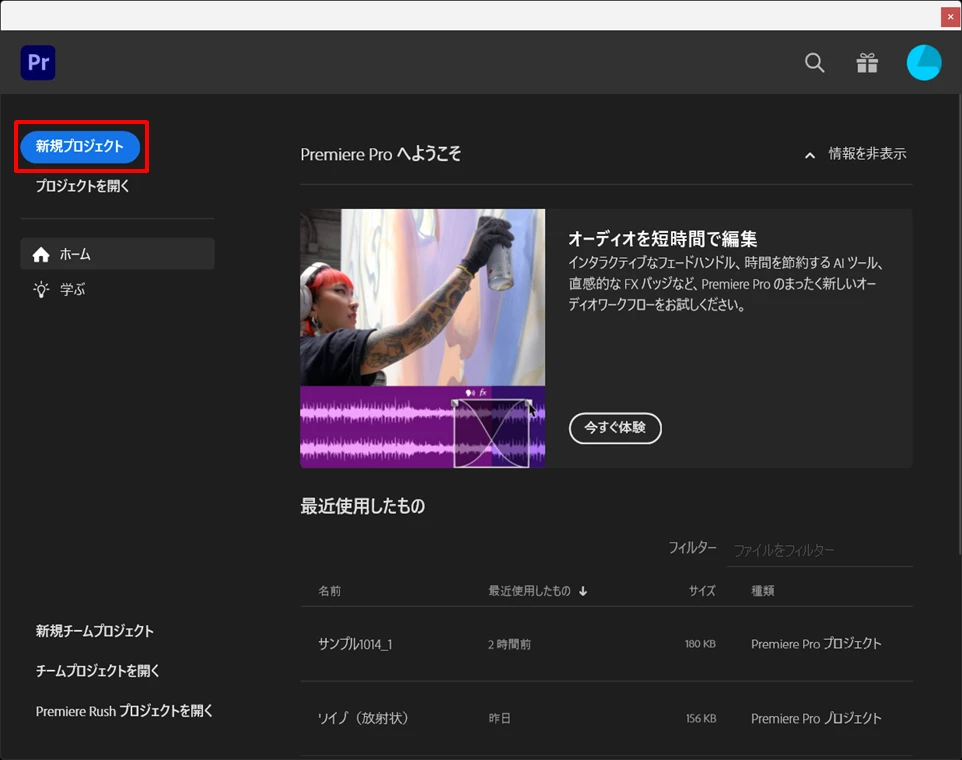This screenshot has height=760, width=962.
Task: Click the オーディオを短時間で編集 heading
Action: (663, 239)
